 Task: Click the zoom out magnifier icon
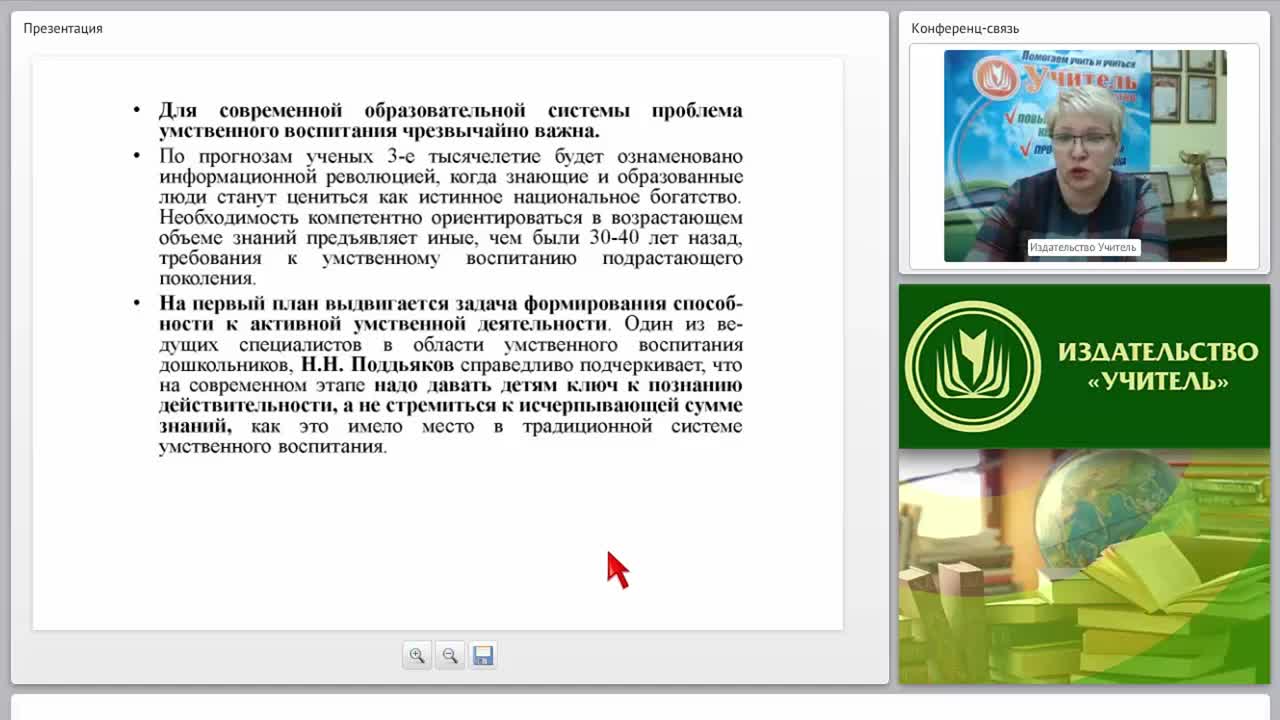click(x=450, y=656)
